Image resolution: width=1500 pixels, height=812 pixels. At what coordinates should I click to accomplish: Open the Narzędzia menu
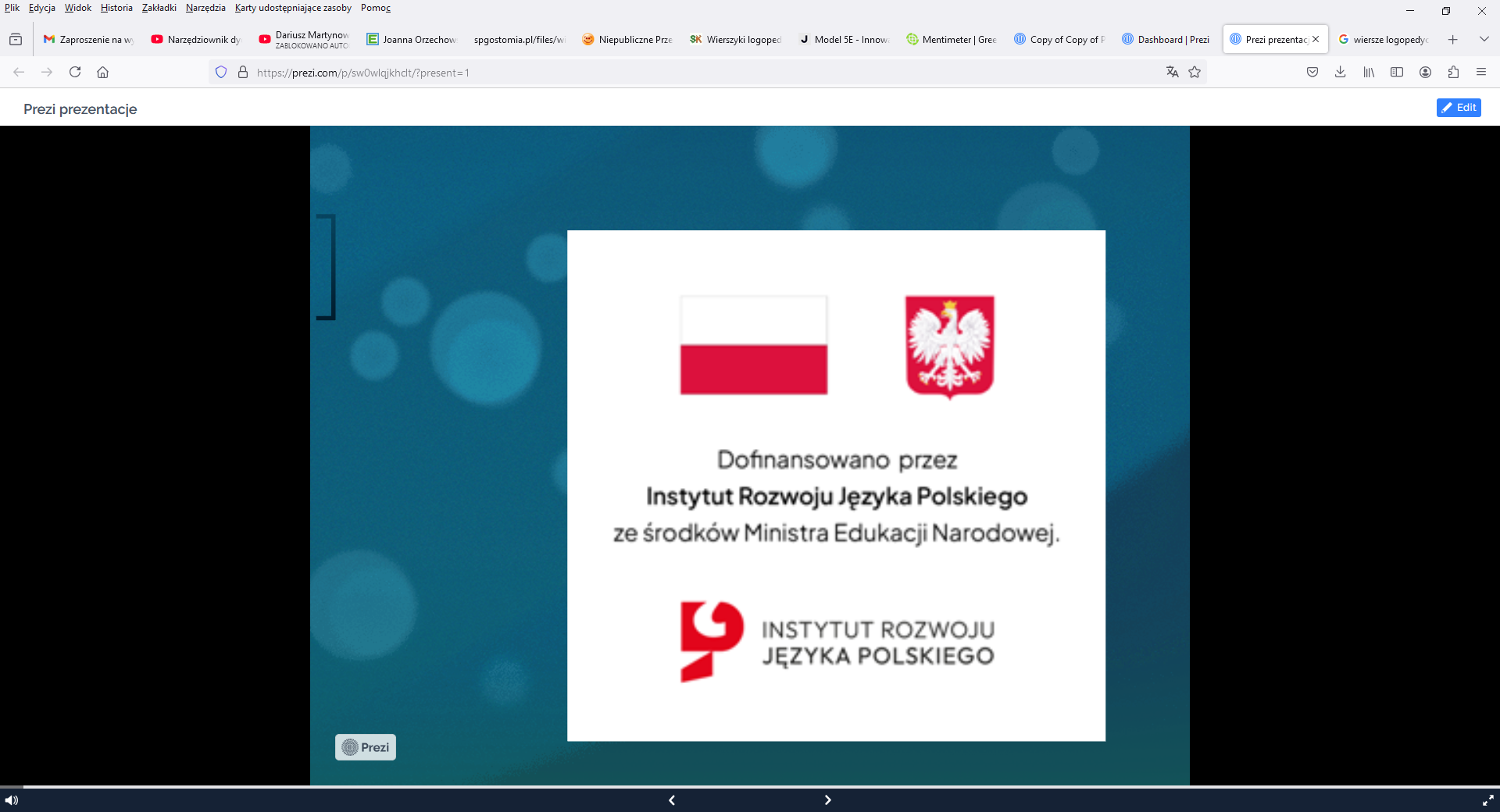(x=205, y=8)
